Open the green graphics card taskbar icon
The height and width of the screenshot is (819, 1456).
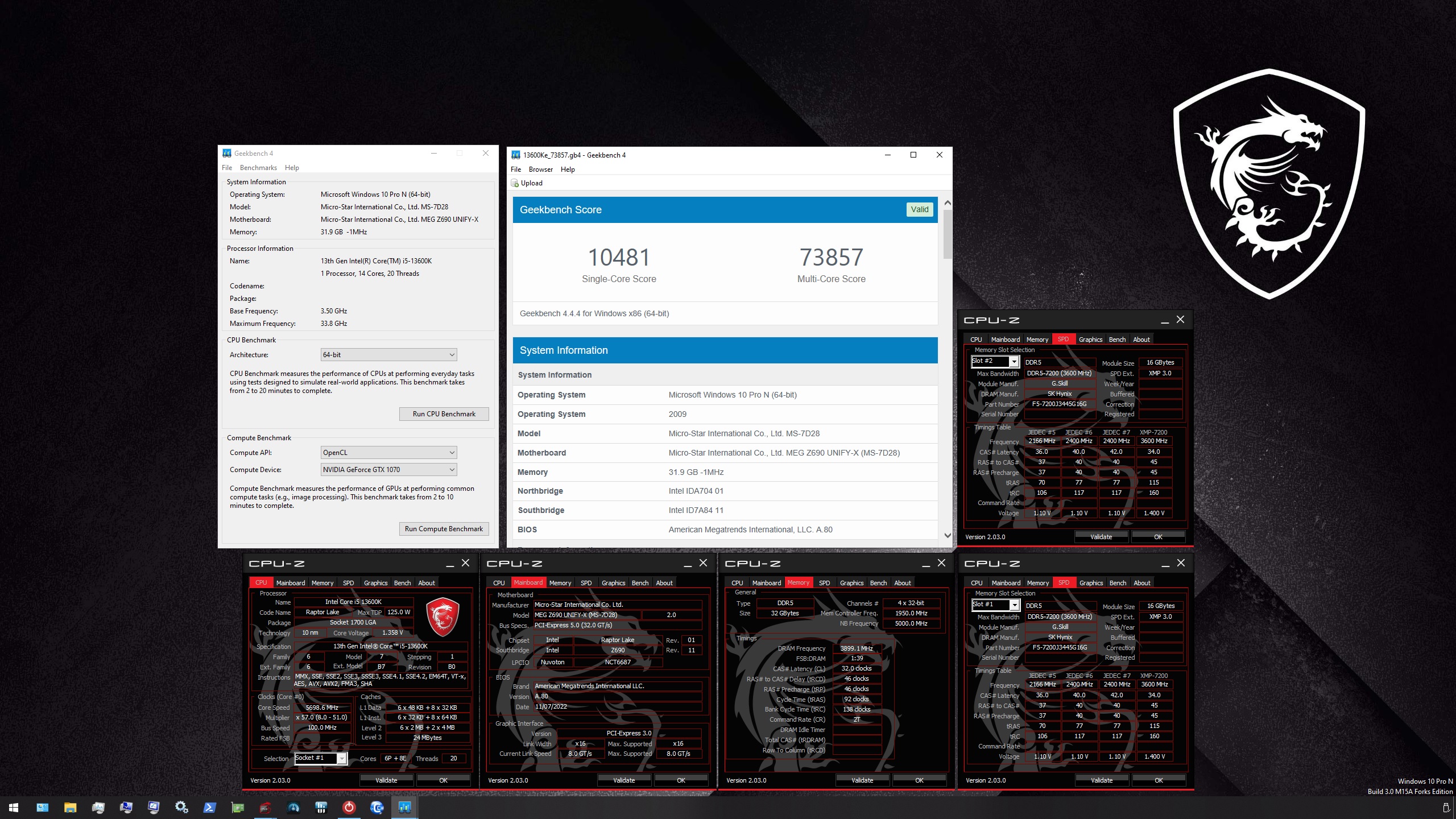237,807
